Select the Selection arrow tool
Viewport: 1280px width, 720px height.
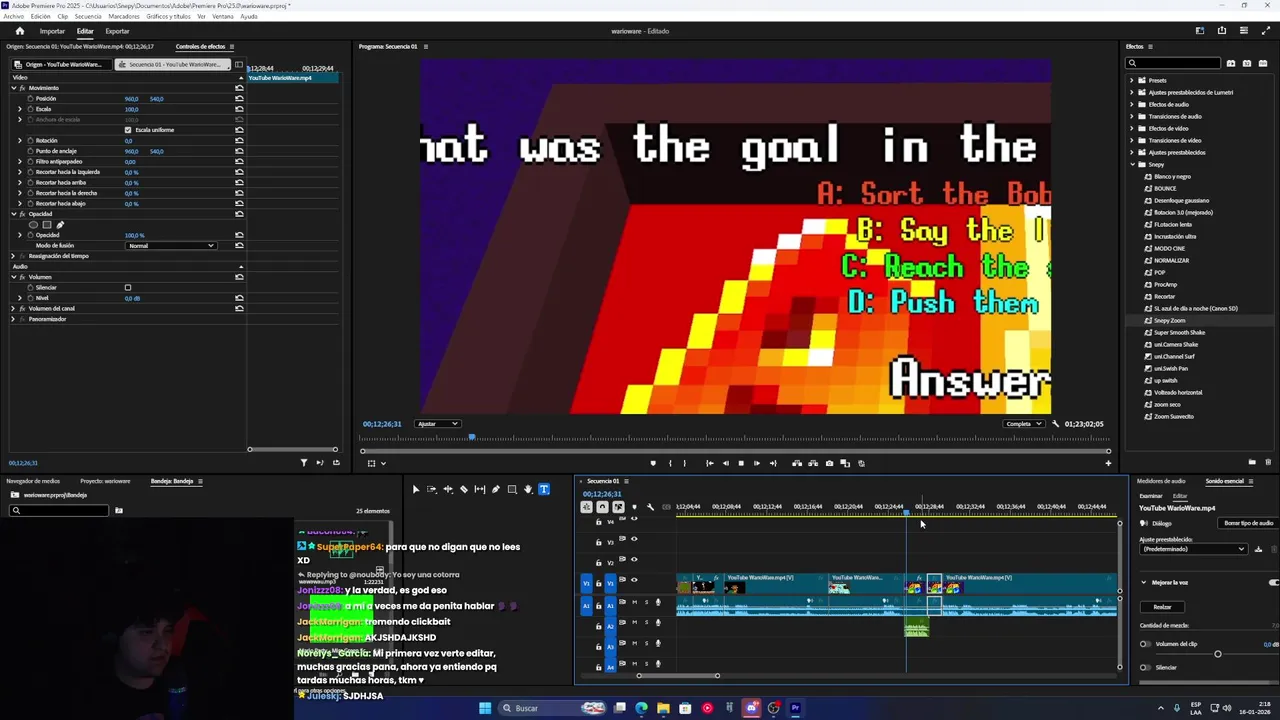coord(416,489)
